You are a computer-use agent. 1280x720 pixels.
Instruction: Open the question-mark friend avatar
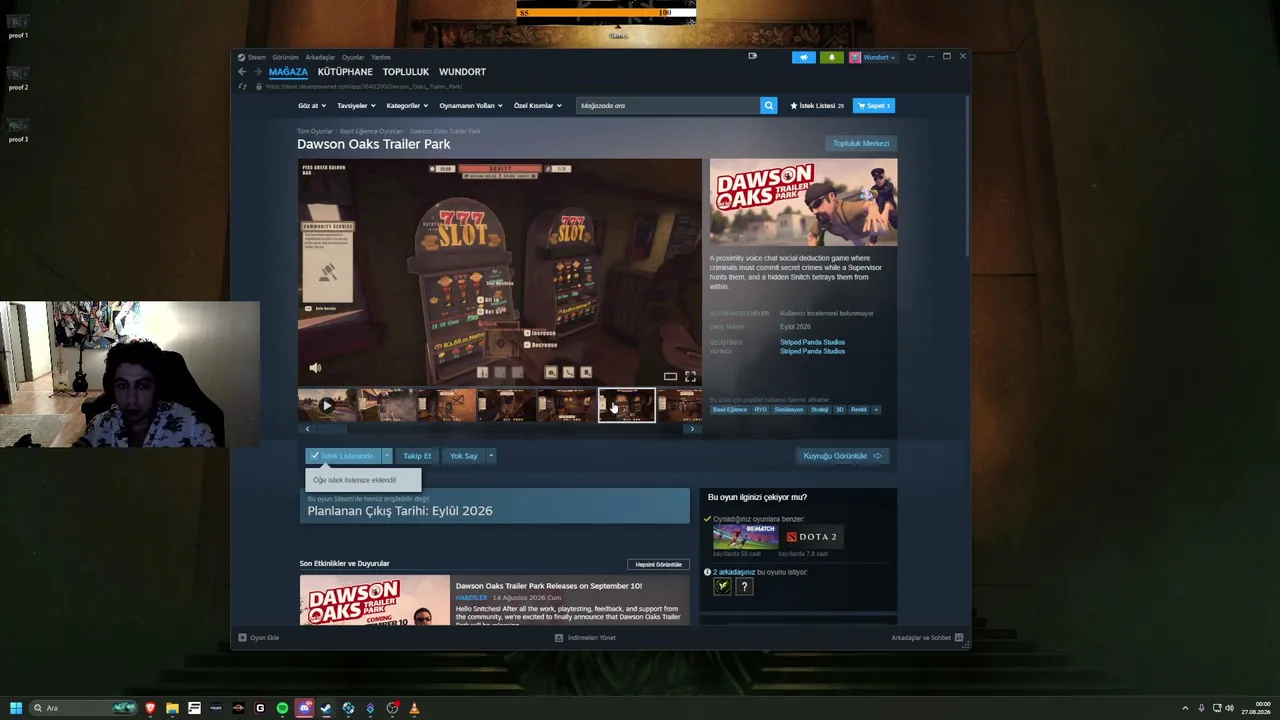743,586
